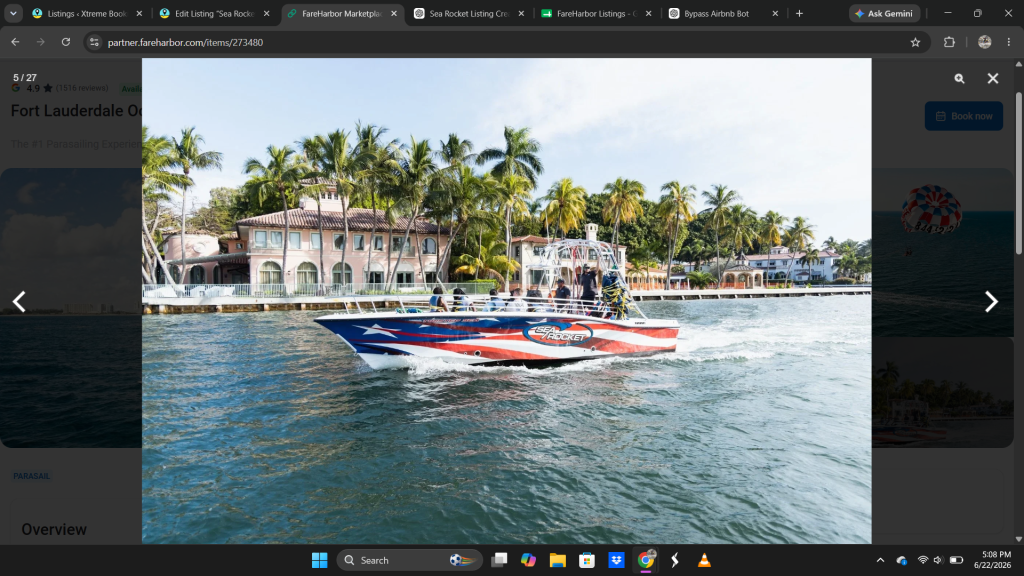Go to the previous photo in lightbox
The width and height of the screenshot is (1024, 576).
point(20,302)
